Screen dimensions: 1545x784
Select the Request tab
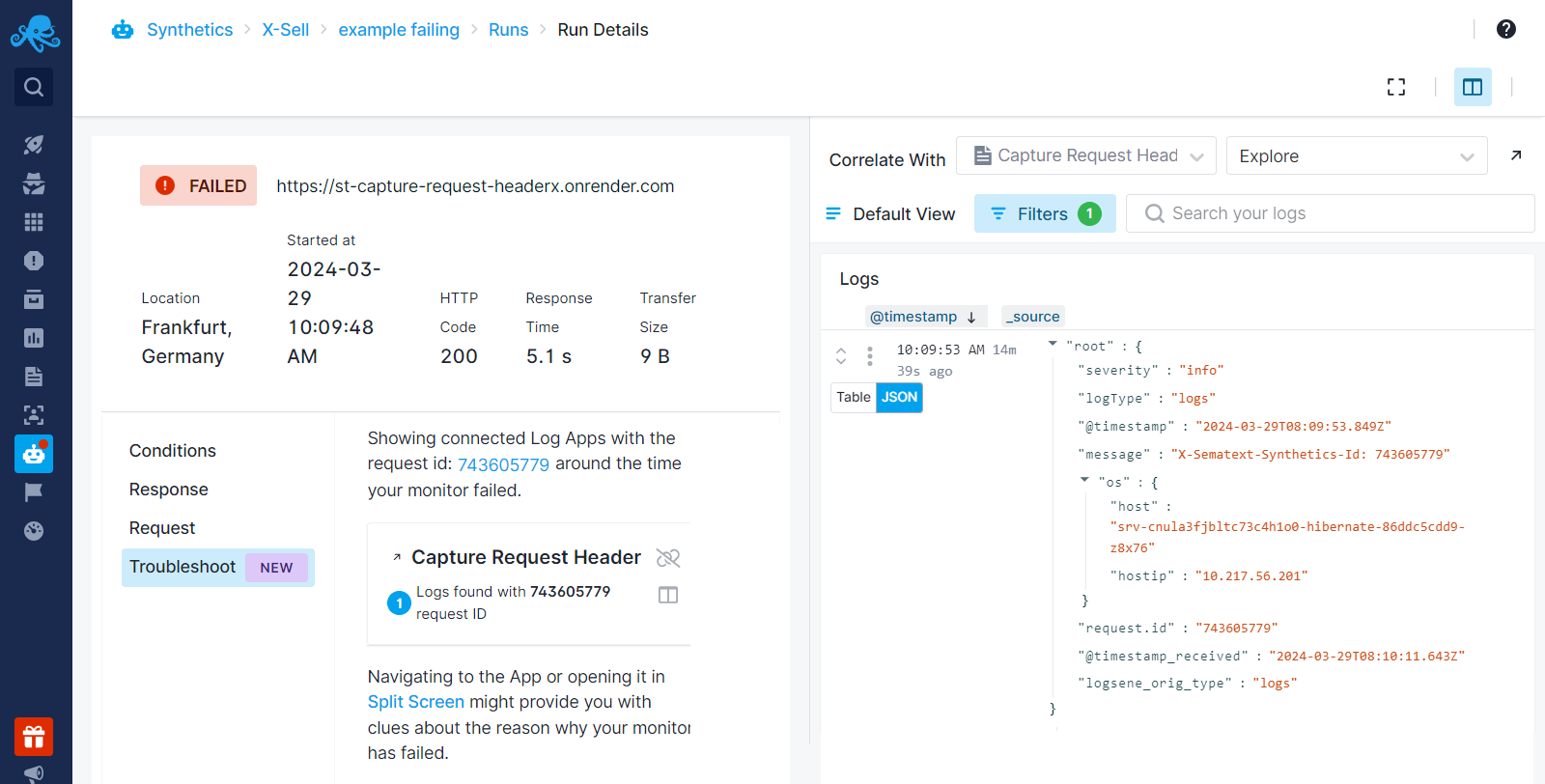pos(162,528)
